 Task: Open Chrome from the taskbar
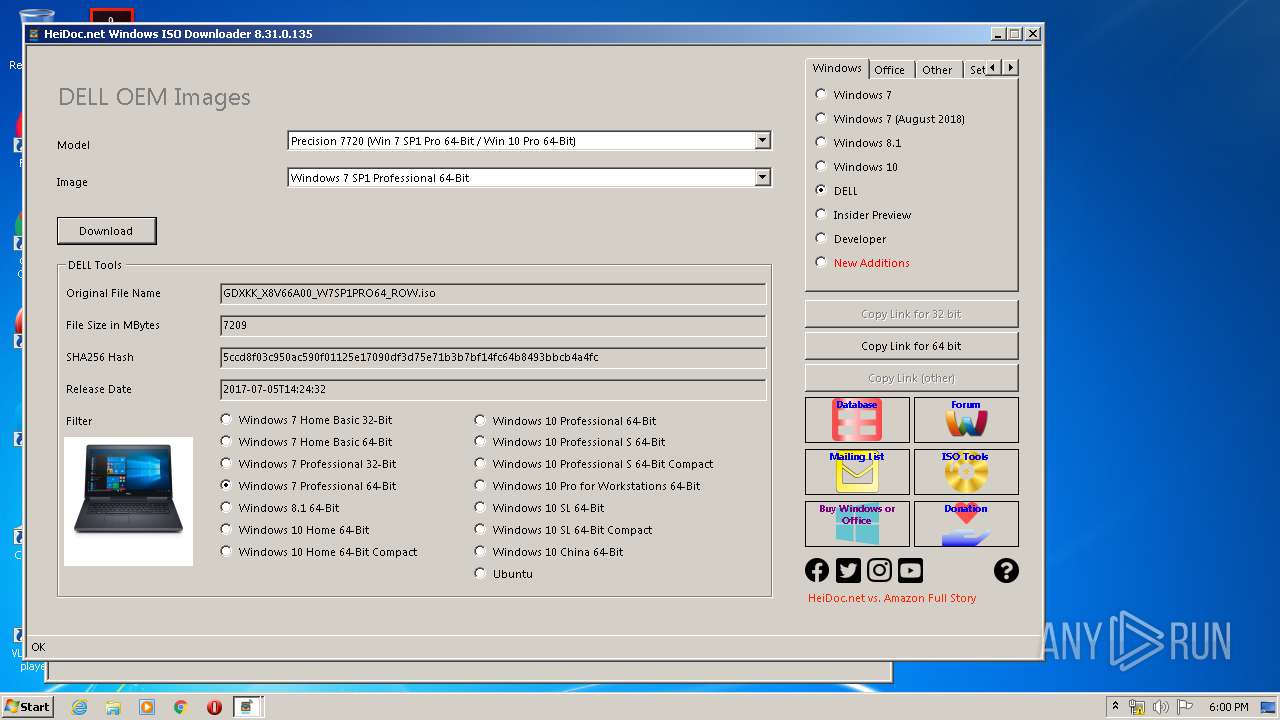[181, 707]
